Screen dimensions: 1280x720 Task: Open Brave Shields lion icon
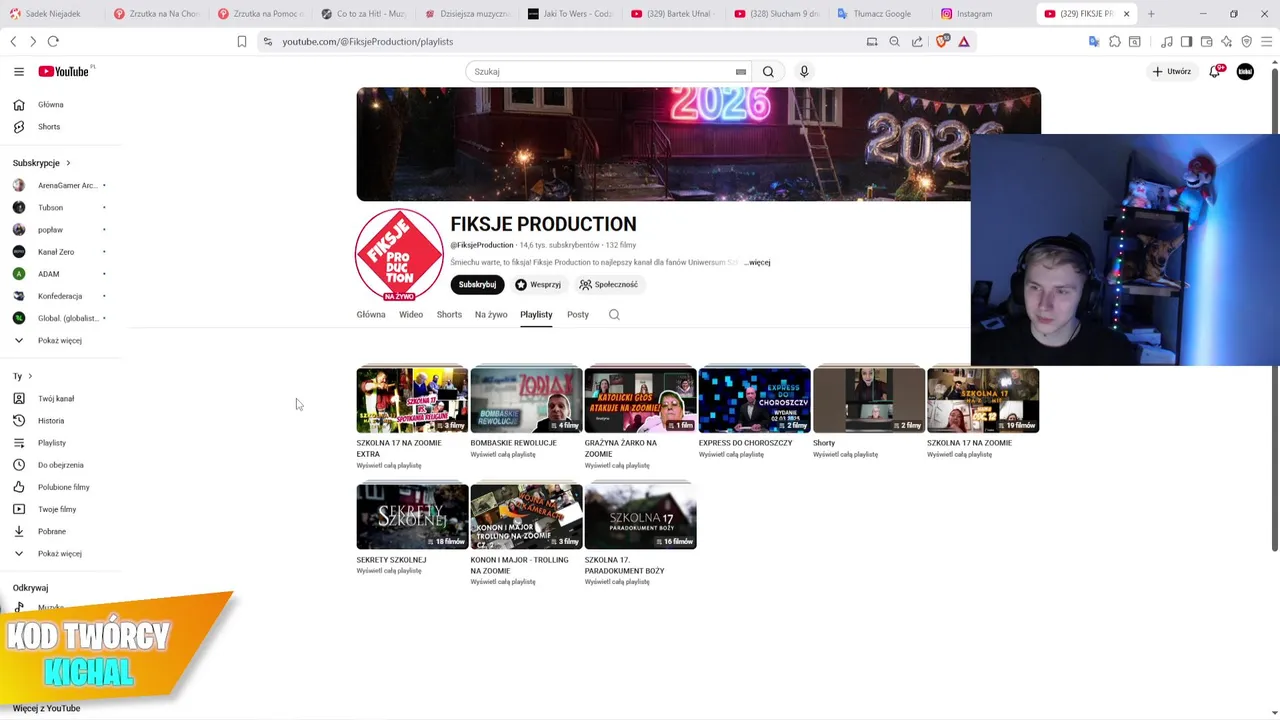pyautogui.click(x=942, y=41)
